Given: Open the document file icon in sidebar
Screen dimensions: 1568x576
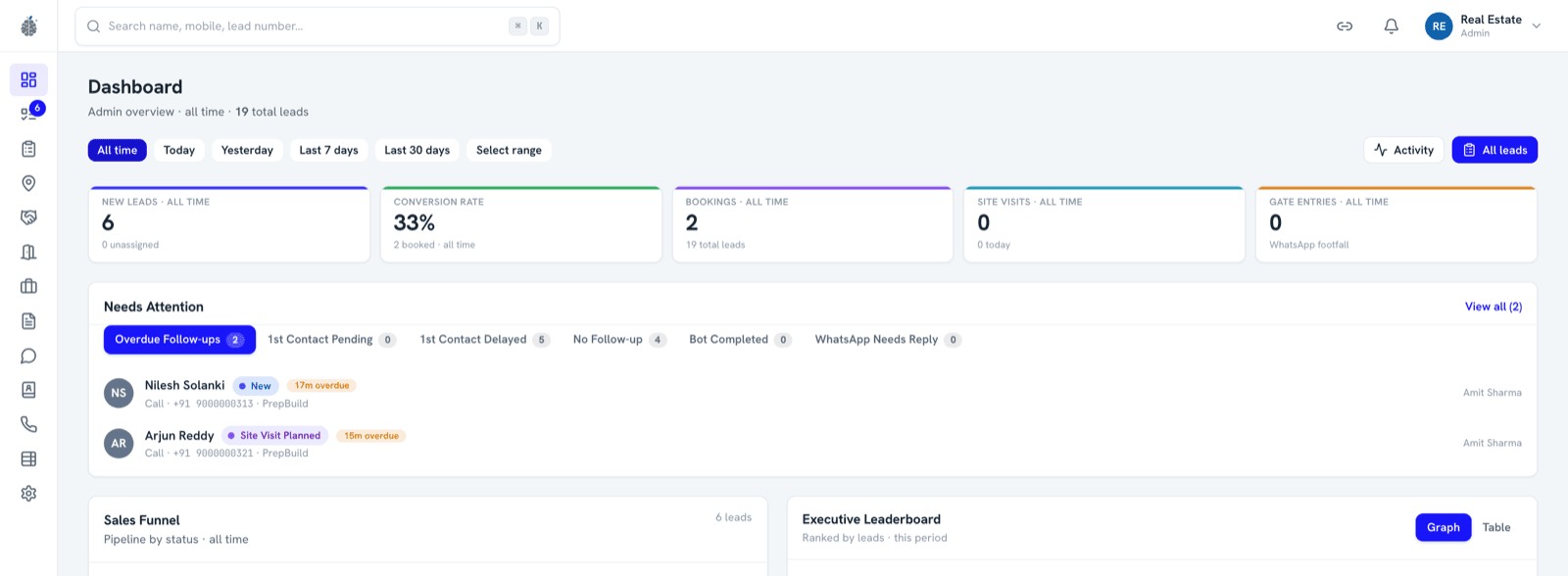Looking at the screenshot, I should [x=28, y=321].
